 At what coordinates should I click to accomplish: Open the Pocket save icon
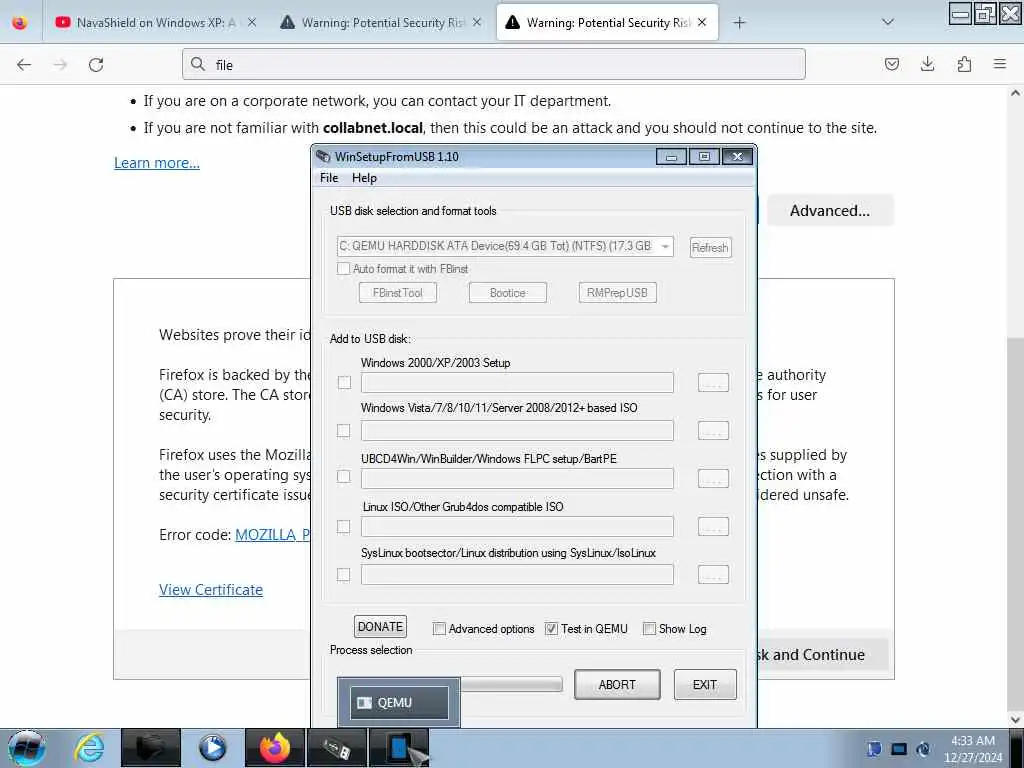coord(891,64)
